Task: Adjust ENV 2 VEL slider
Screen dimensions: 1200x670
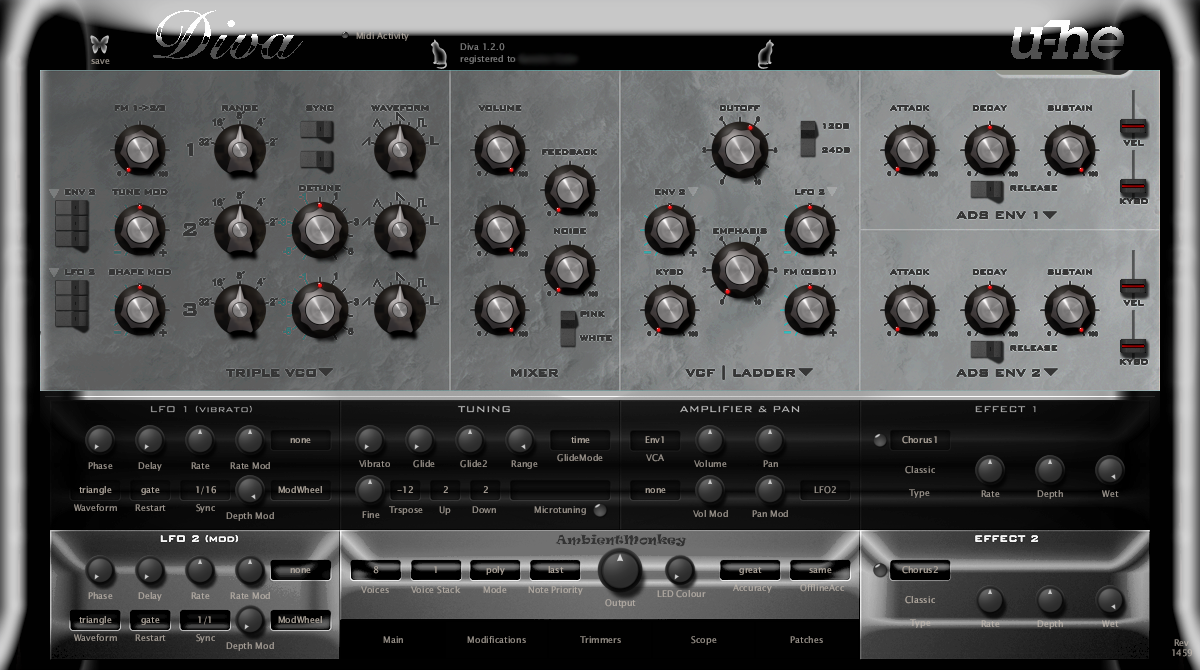Action: click(x=1133, y=287)
